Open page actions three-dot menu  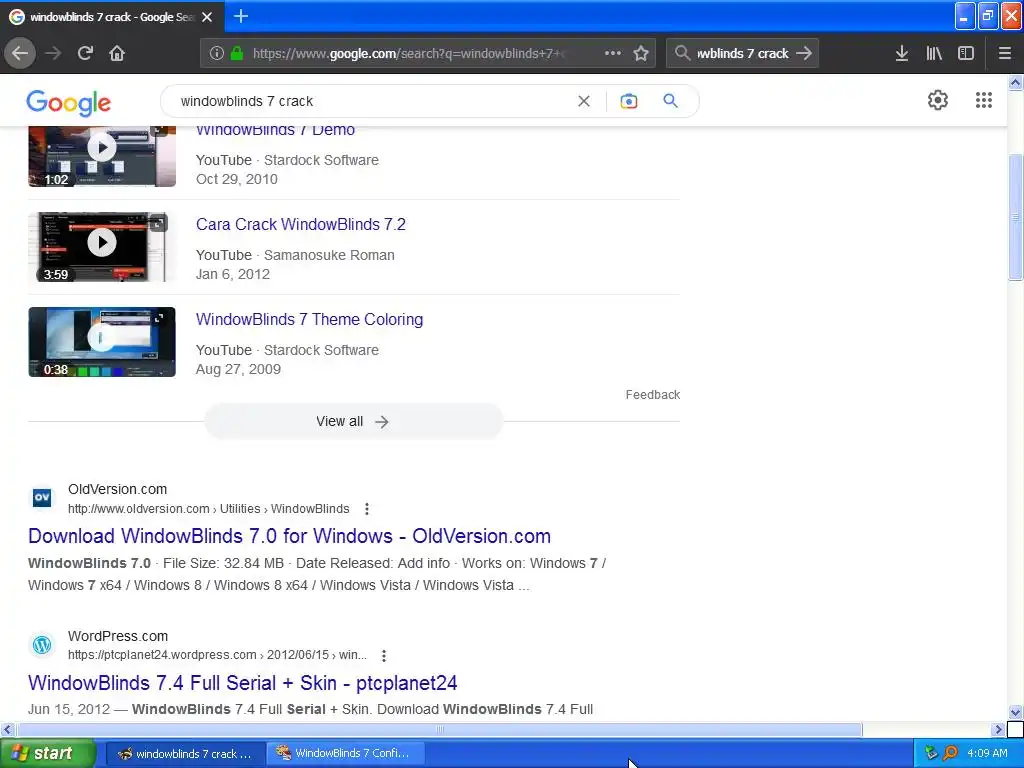click(613, 53)
